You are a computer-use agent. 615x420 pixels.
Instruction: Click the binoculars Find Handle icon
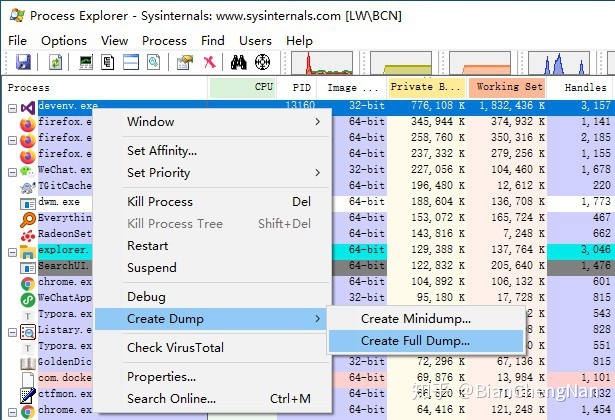[238, 62]
